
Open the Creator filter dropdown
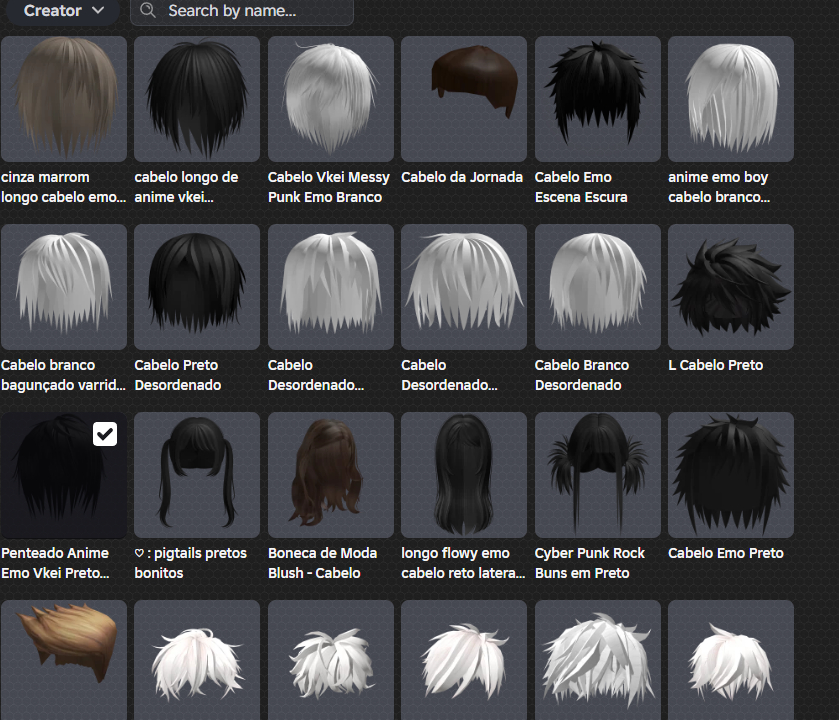[63, 11]
